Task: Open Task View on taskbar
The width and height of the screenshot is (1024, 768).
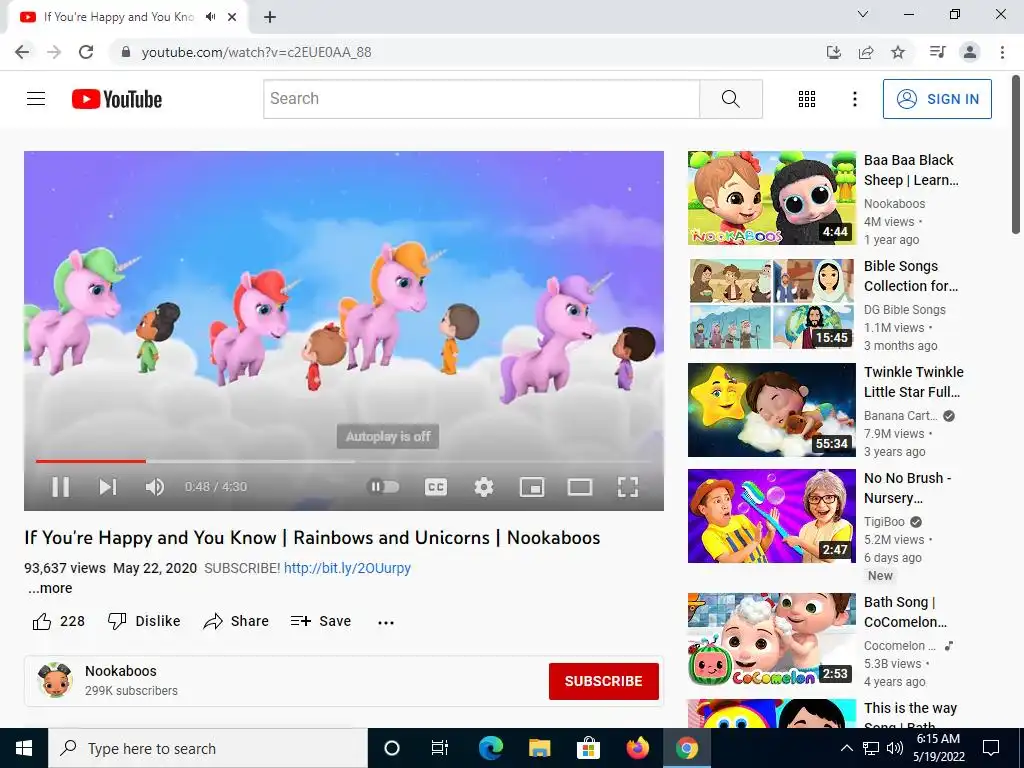Action: (x=440, y=748)
